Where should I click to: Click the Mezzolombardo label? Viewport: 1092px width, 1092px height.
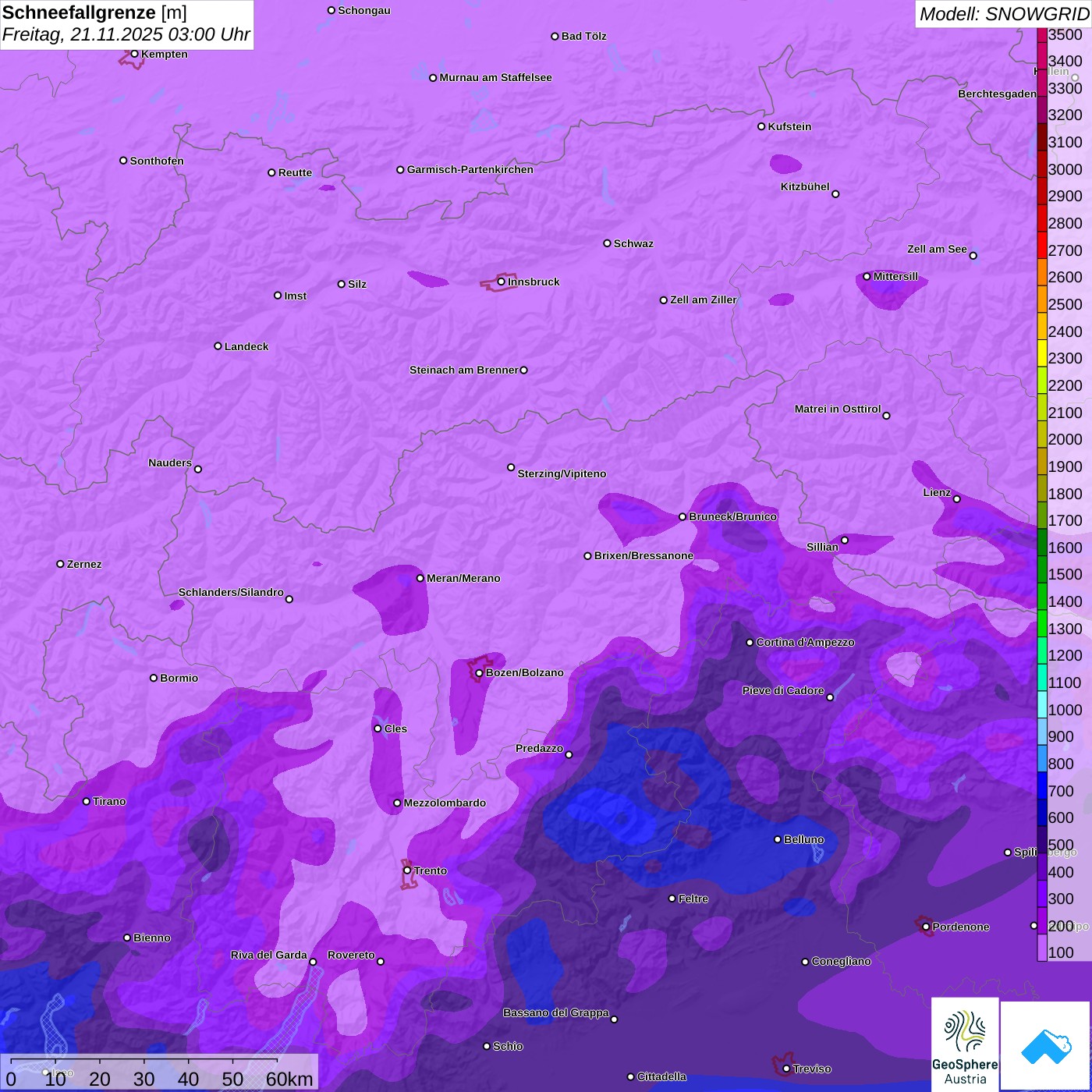445,803
